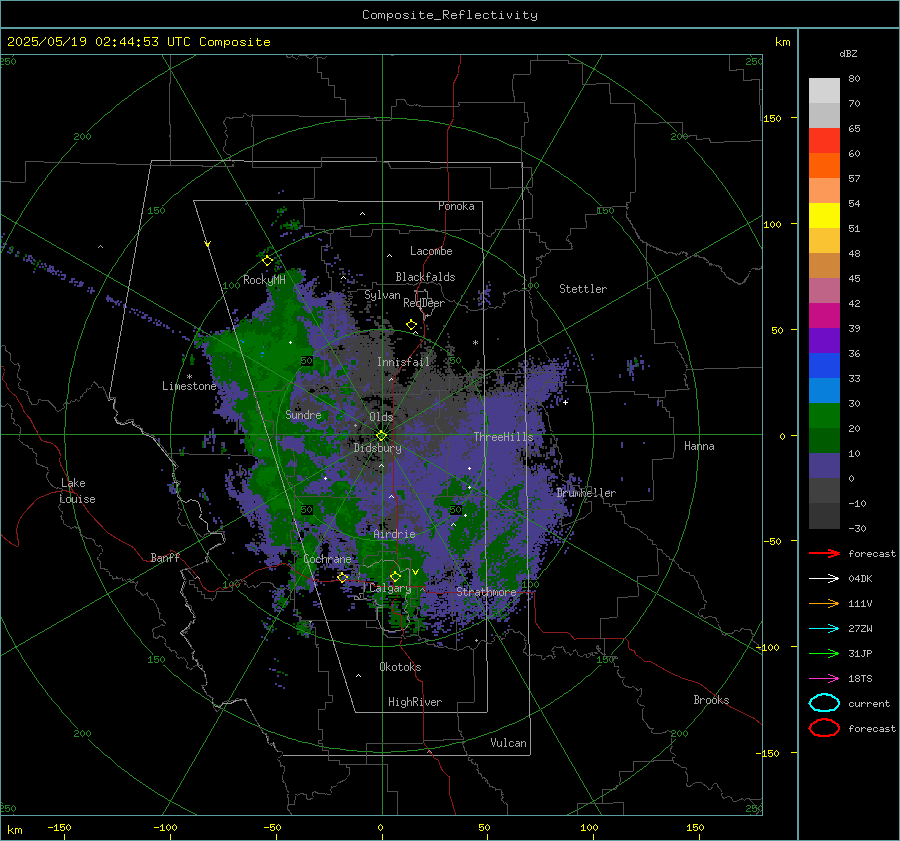Viewport: 900px width, 841px height.
Task: Click the Hanna city label
Action: click(699, 446)
